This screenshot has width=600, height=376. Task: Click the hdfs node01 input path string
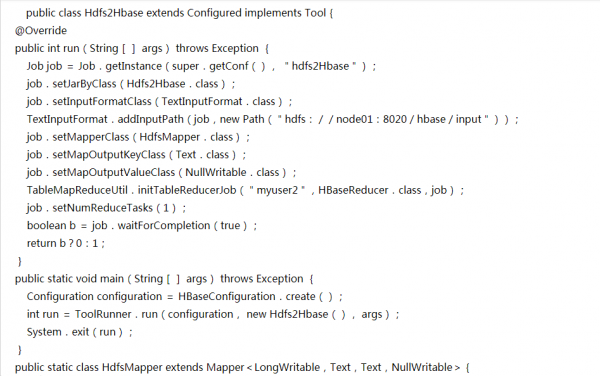click(383, 119)
